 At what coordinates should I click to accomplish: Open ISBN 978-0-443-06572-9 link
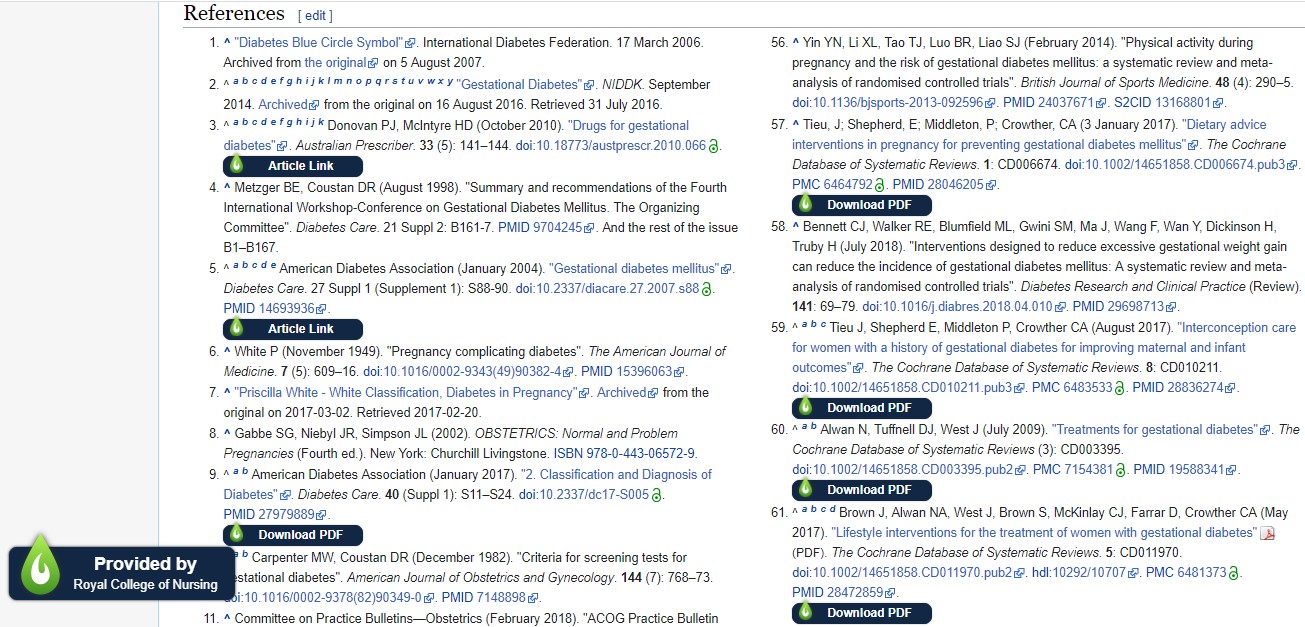(x=624, y=453)
